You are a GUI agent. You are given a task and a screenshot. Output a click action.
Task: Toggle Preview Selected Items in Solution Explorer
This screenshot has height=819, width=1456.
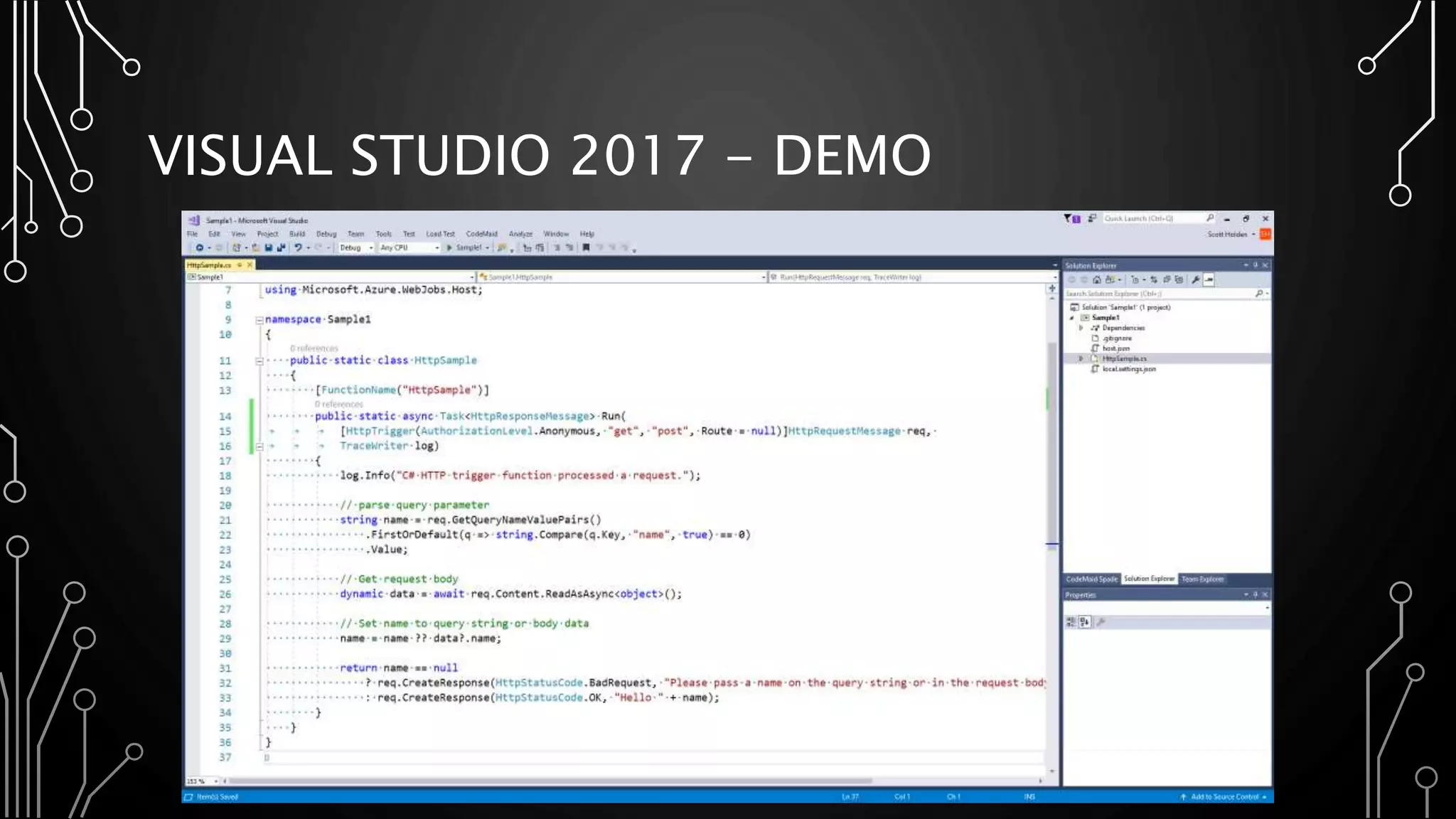1209,279
